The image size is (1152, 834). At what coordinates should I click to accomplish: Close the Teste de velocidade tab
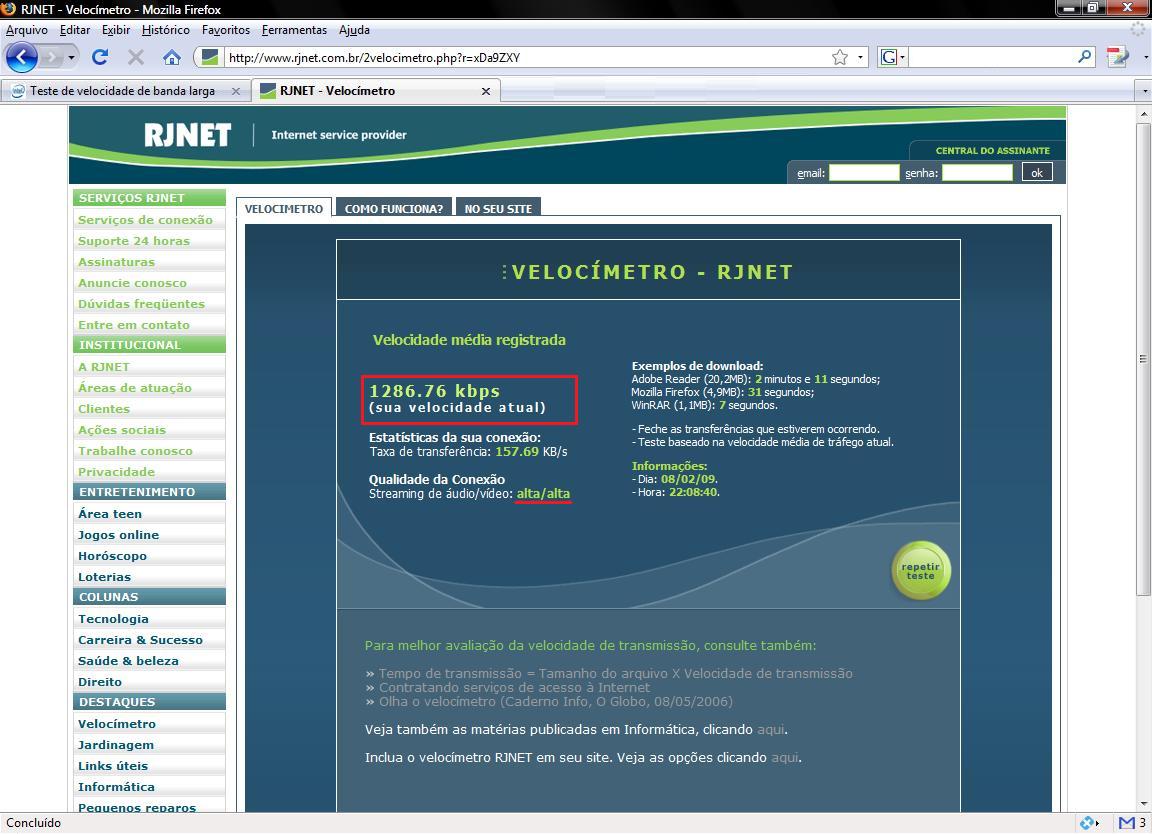click(236, 91)
